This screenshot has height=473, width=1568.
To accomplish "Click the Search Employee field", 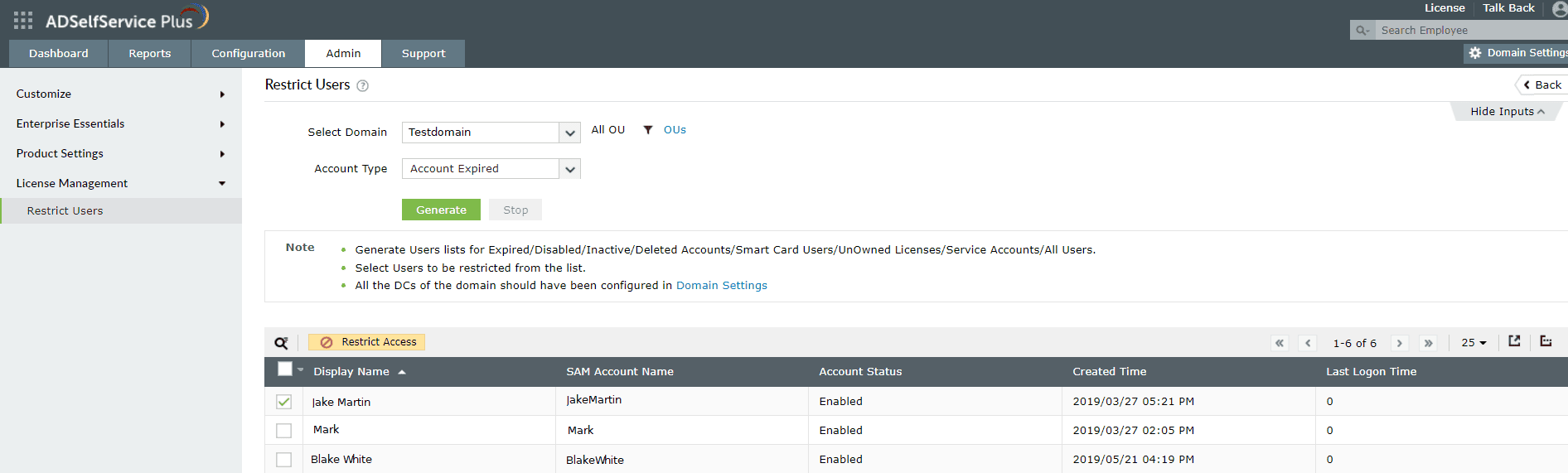I will point(1467,31).
